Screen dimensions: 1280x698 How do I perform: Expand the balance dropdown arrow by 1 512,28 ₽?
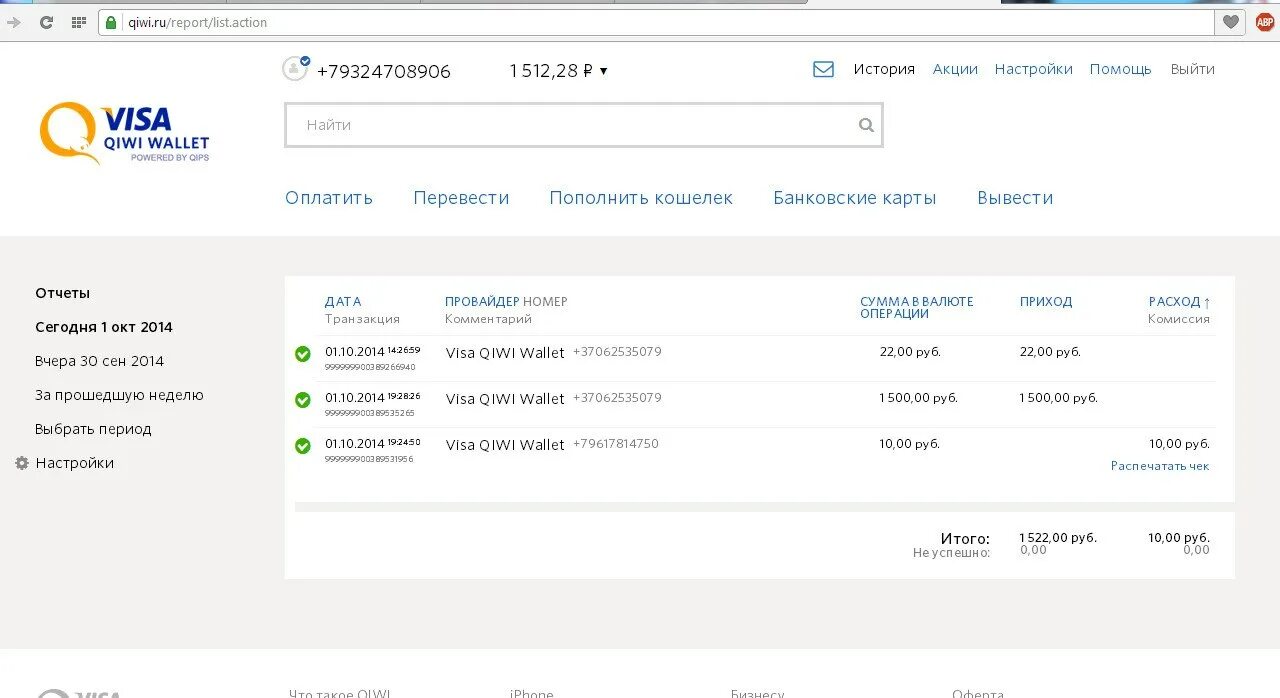click(603, 71)
